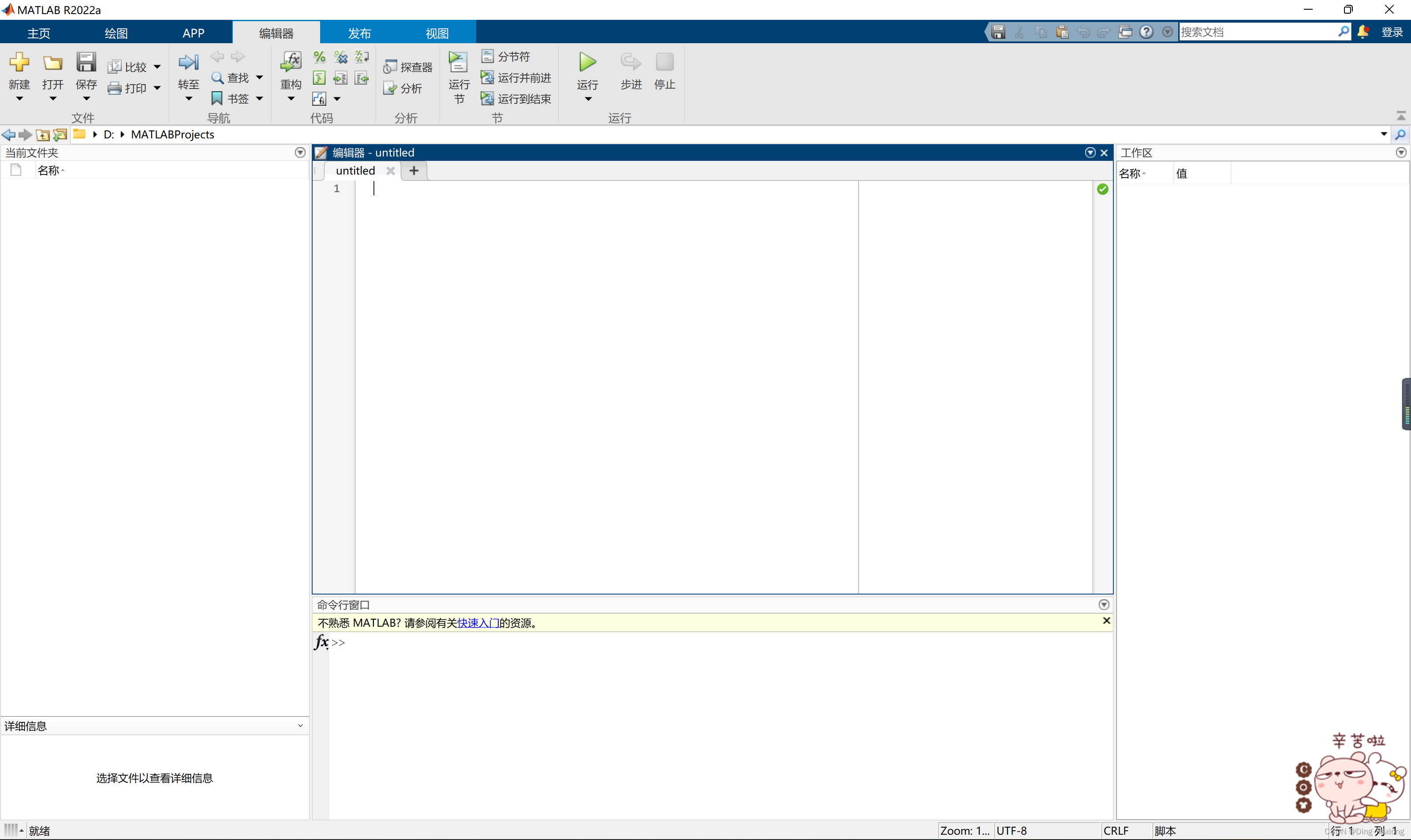1411x840 pixels.
Task: Click the decrease indent icon
Action: coord(361,78)
